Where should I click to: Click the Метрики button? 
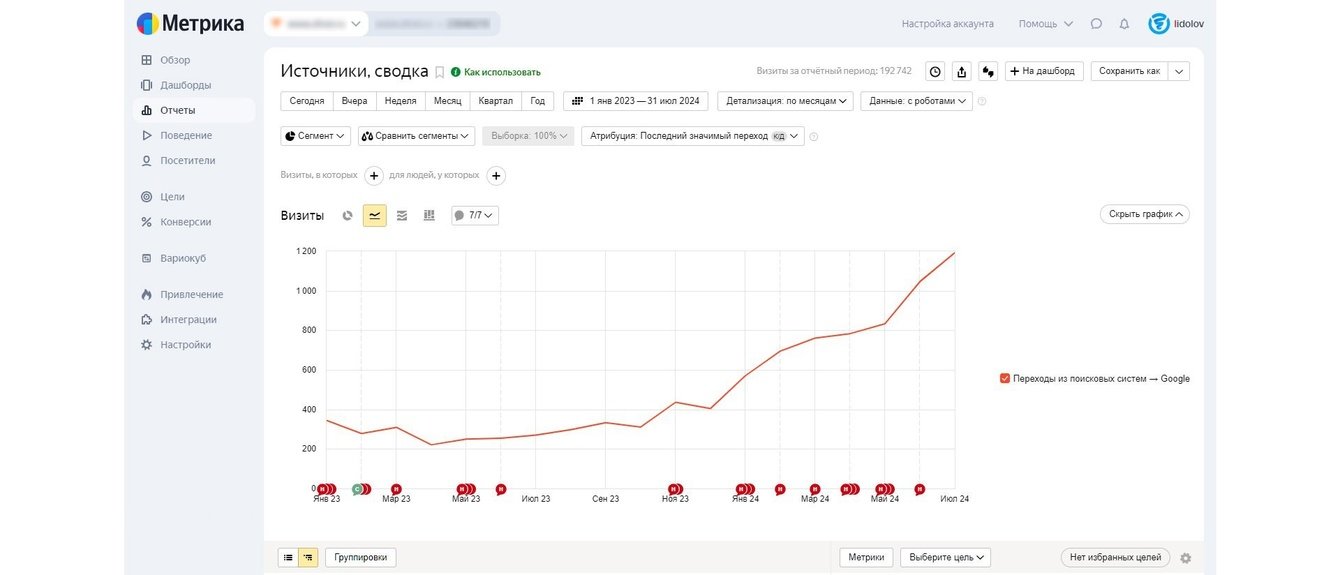click(x=866, y=557)
